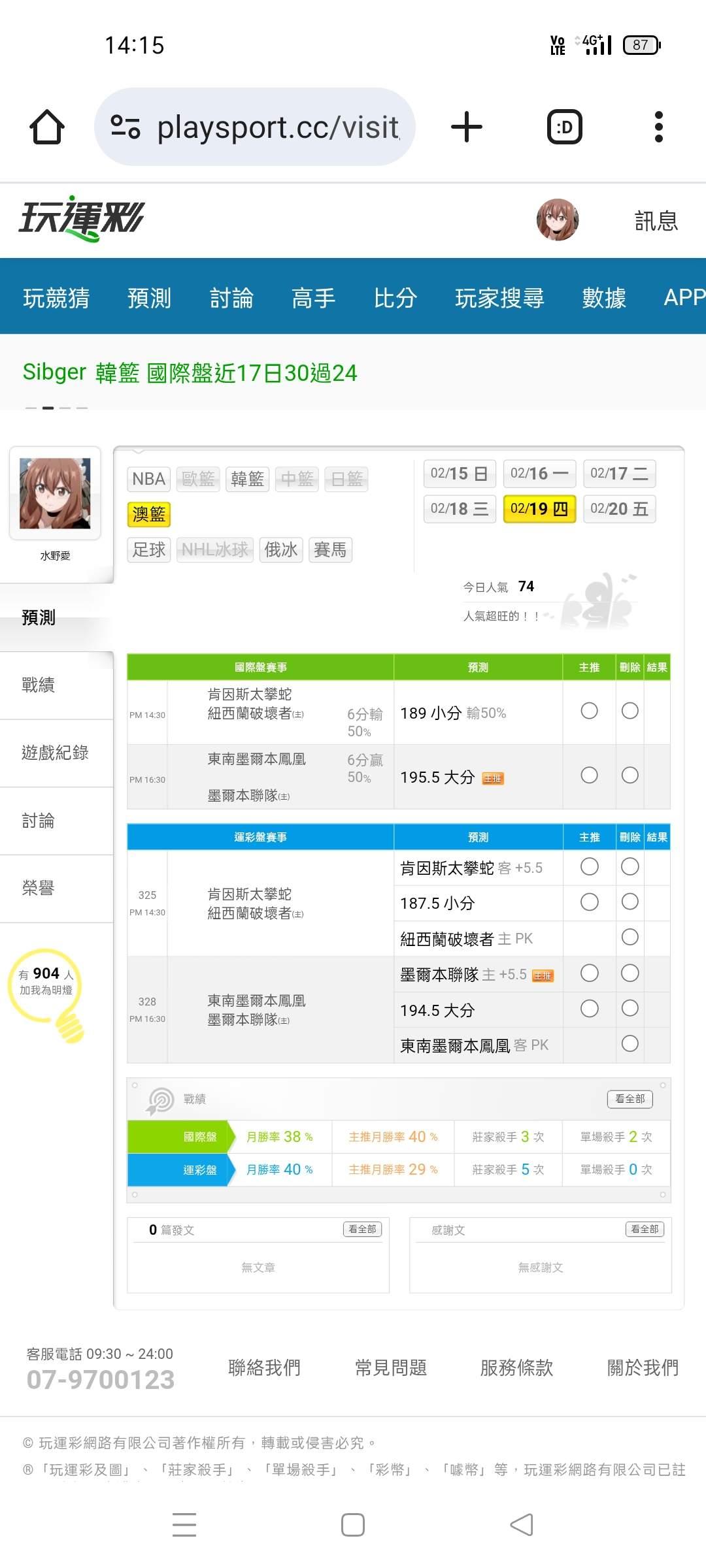
Task: Open site settings icon in address bar
Action: [126, 127]
